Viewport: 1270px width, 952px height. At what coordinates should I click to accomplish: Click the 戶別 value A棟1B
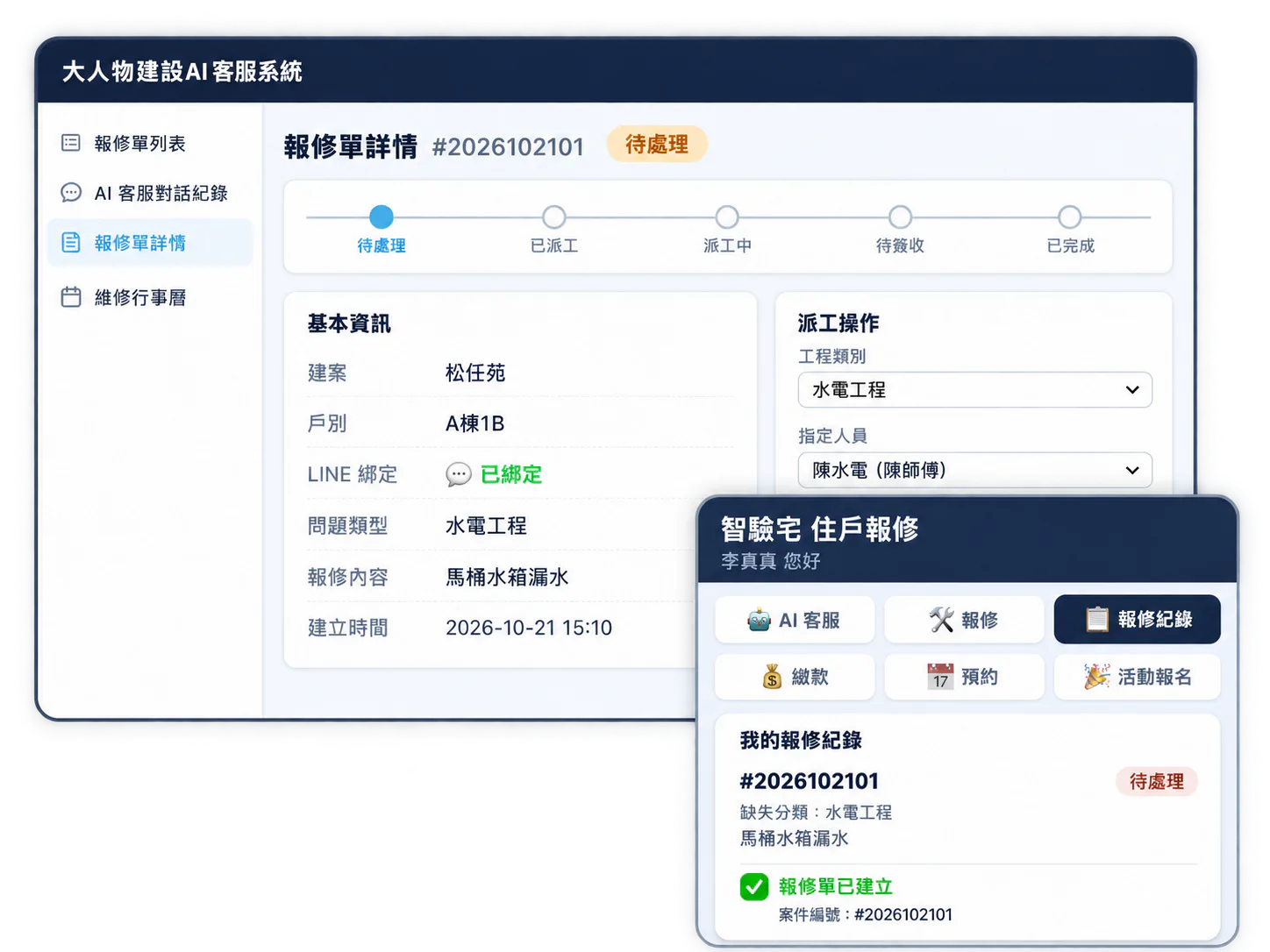click(x=475, y=423)
